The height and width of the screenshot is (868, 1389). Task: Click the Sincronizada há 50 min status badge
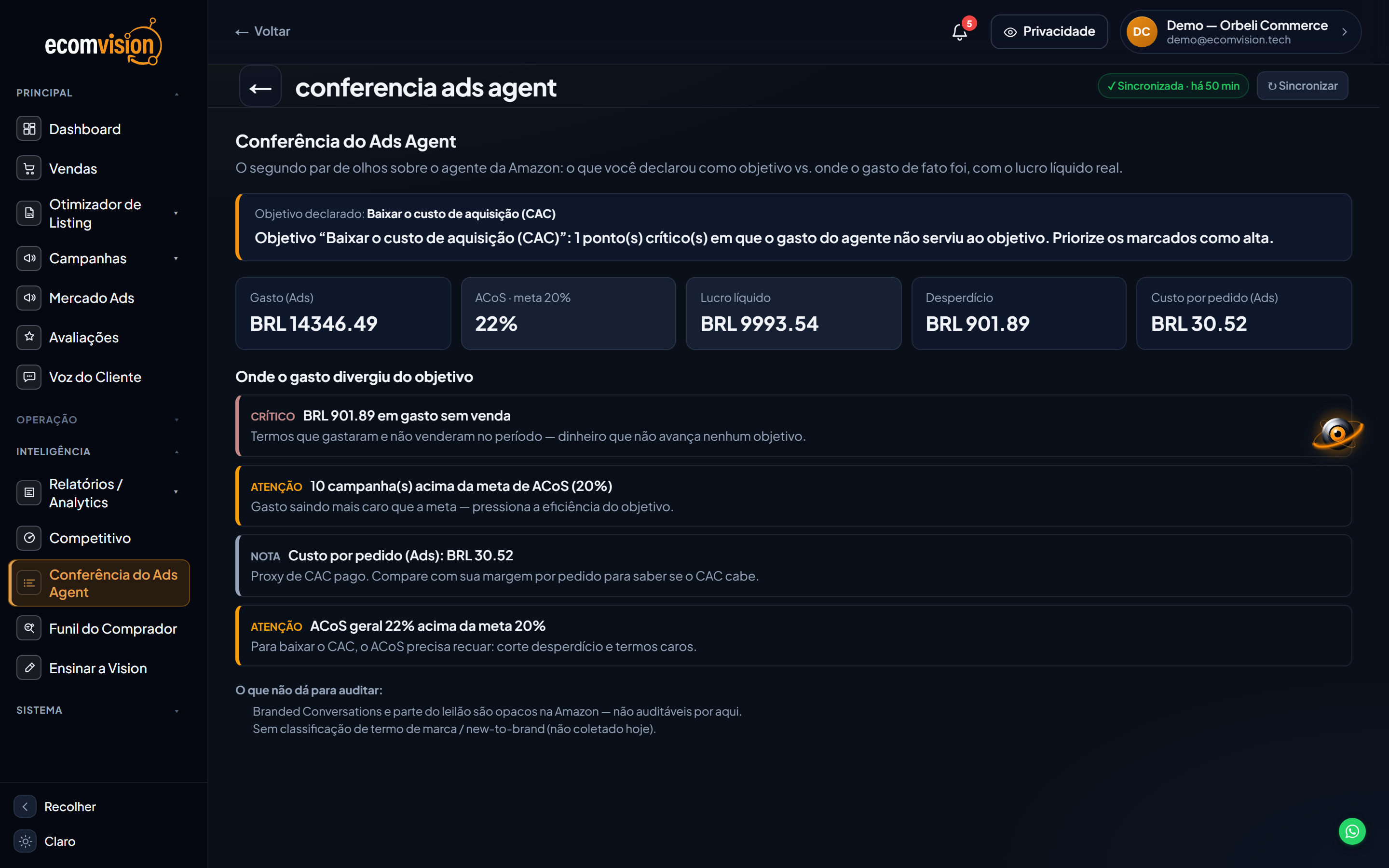[x=1172, y=86]
